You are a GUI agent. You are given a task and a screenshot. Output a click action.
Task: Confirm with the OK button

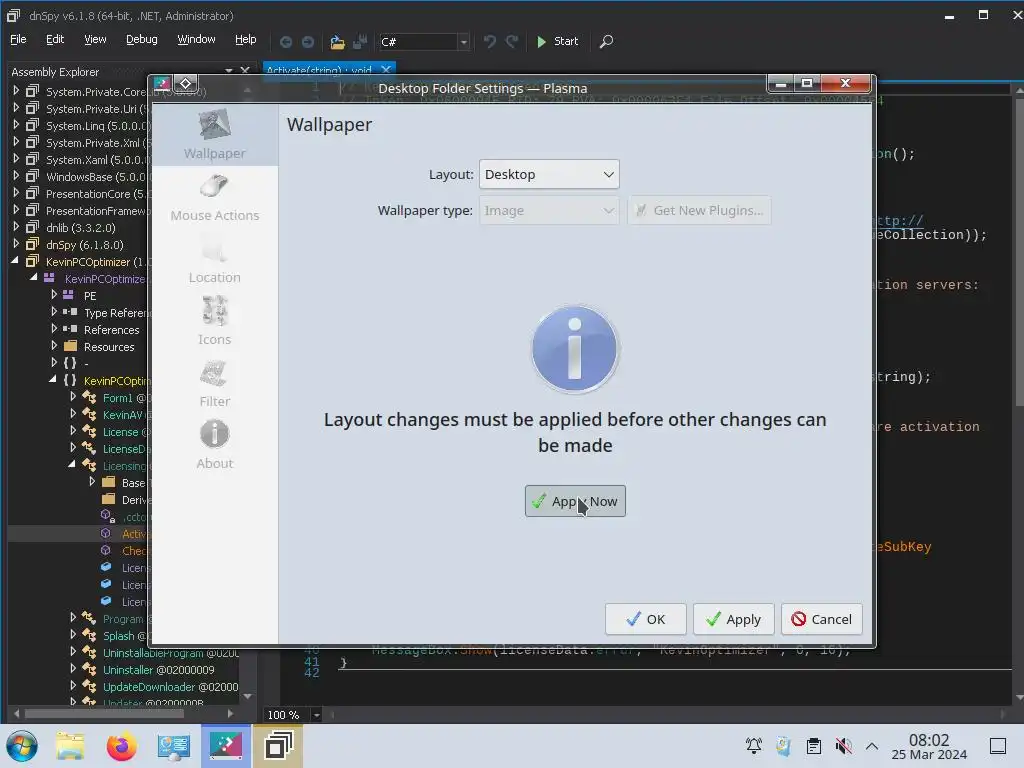click(645, 619)
